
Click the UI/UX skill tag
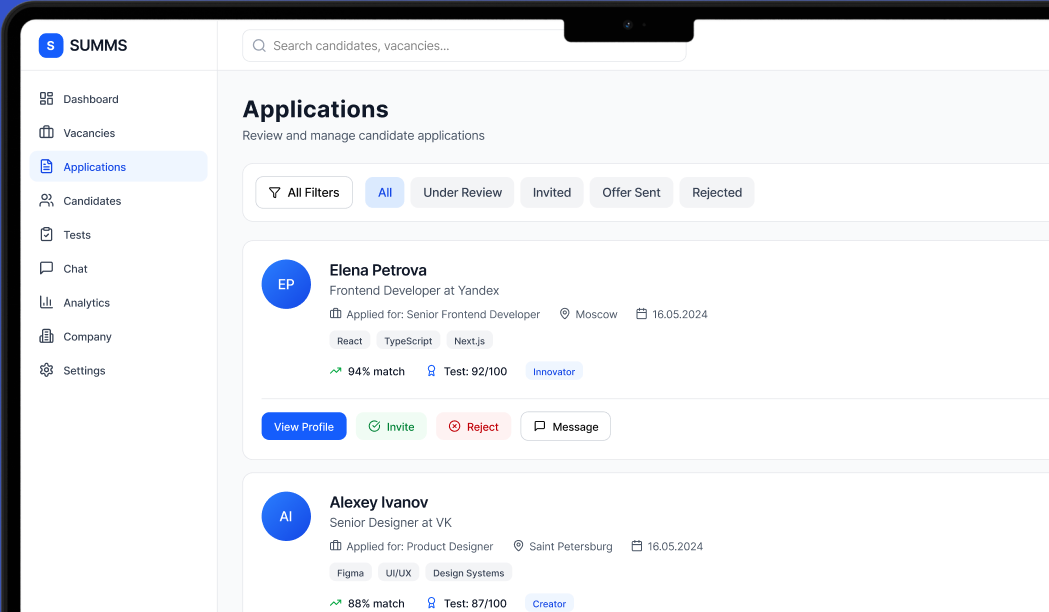tap(399, 573)
